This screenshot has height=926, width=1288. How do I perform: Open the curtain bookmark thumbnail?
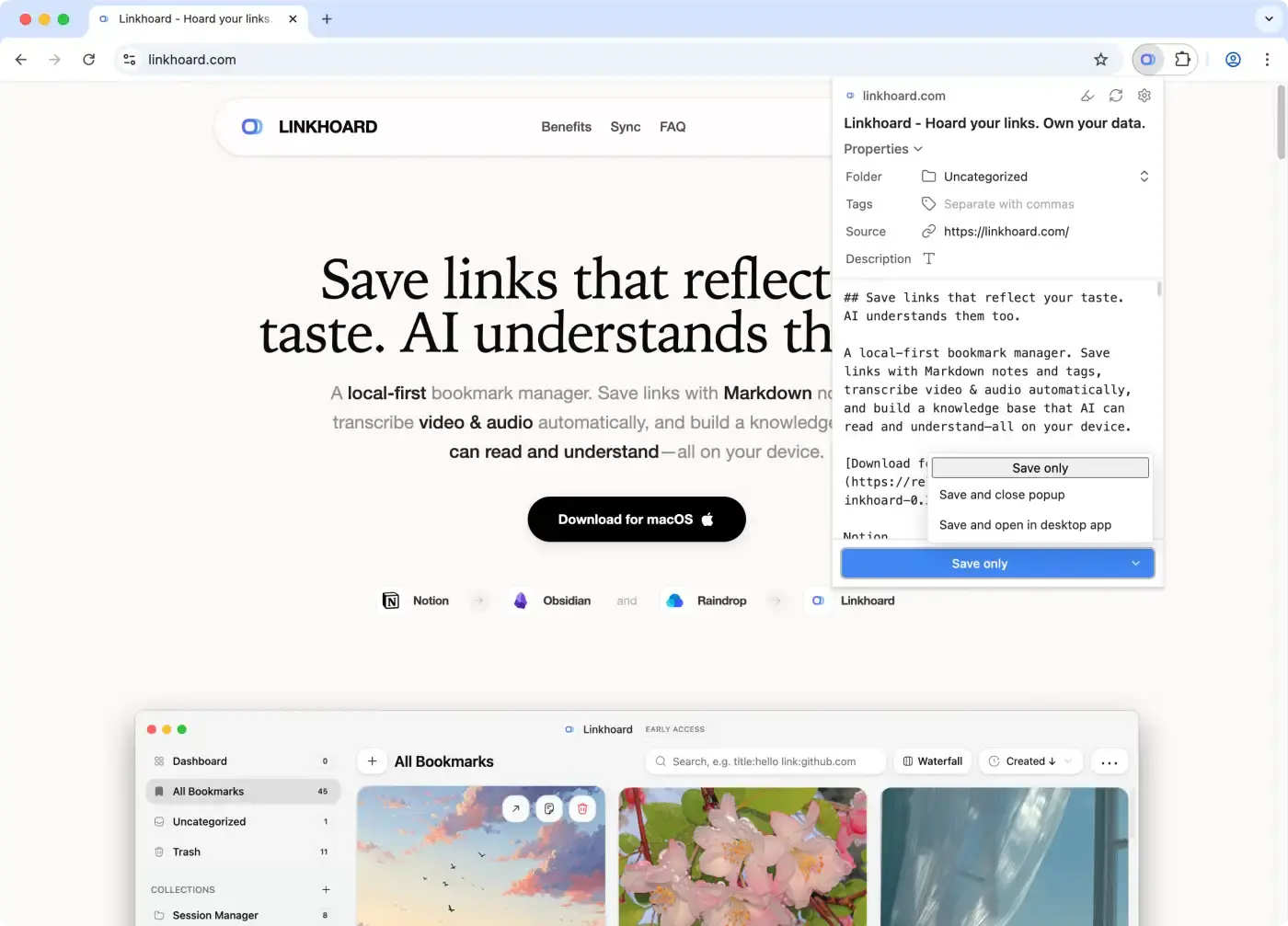coord(1005,856)
